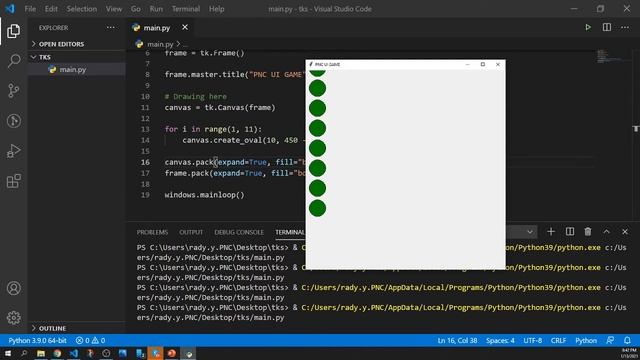Maximize the terminal panel with up chevron
Screen dimensions: 640x360
click(x=607, y=232)
